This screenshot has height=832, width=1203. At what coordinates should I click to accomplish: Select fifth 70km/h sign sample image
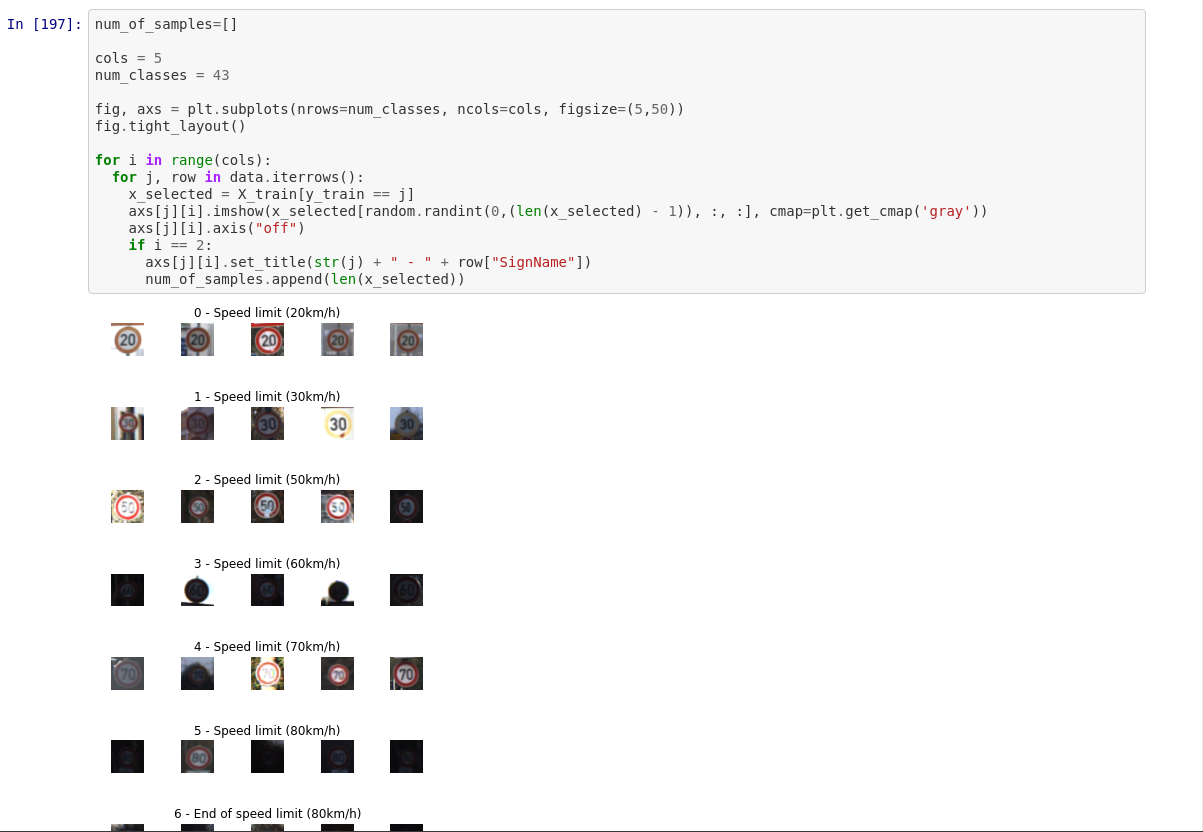click(x=406, y=674)
